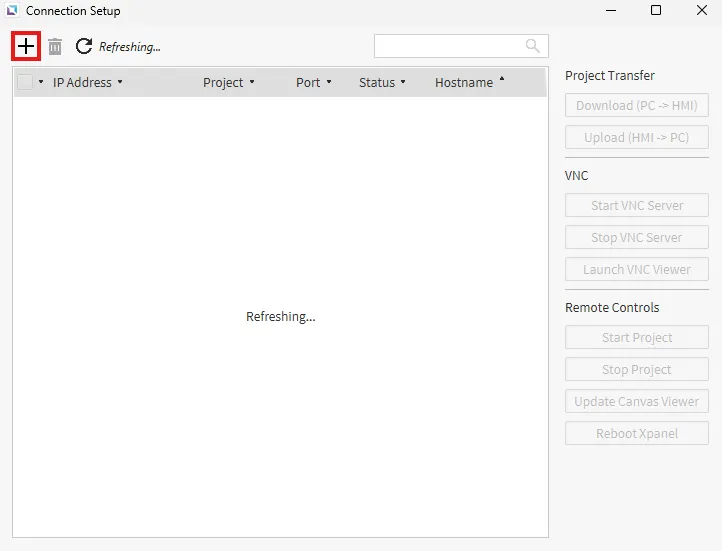Image resolution: width=722 pixels, height=551 pixels.
Task: Click the Upload (HMI -> PC) button
Action: [636, 138]
